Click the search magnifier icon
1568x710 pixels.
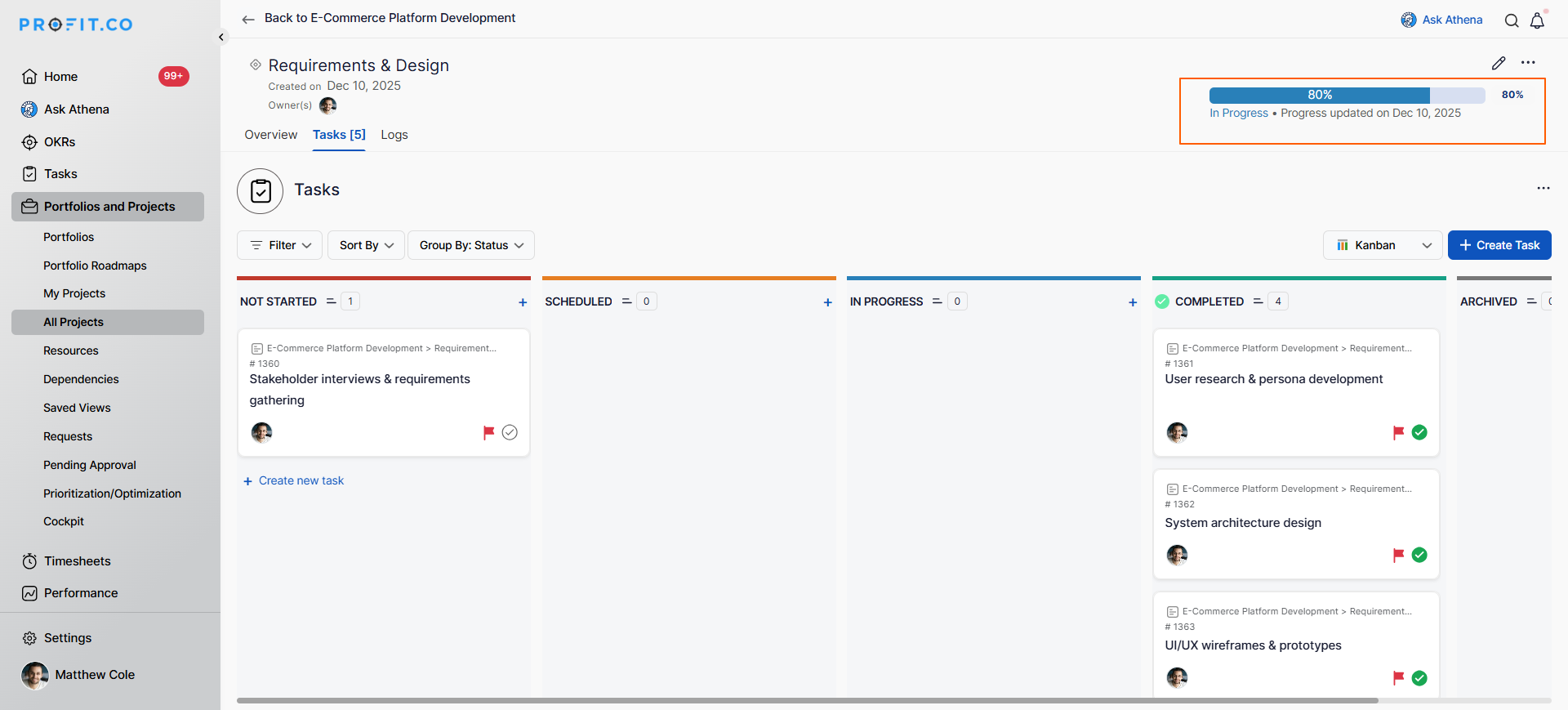1512,20
